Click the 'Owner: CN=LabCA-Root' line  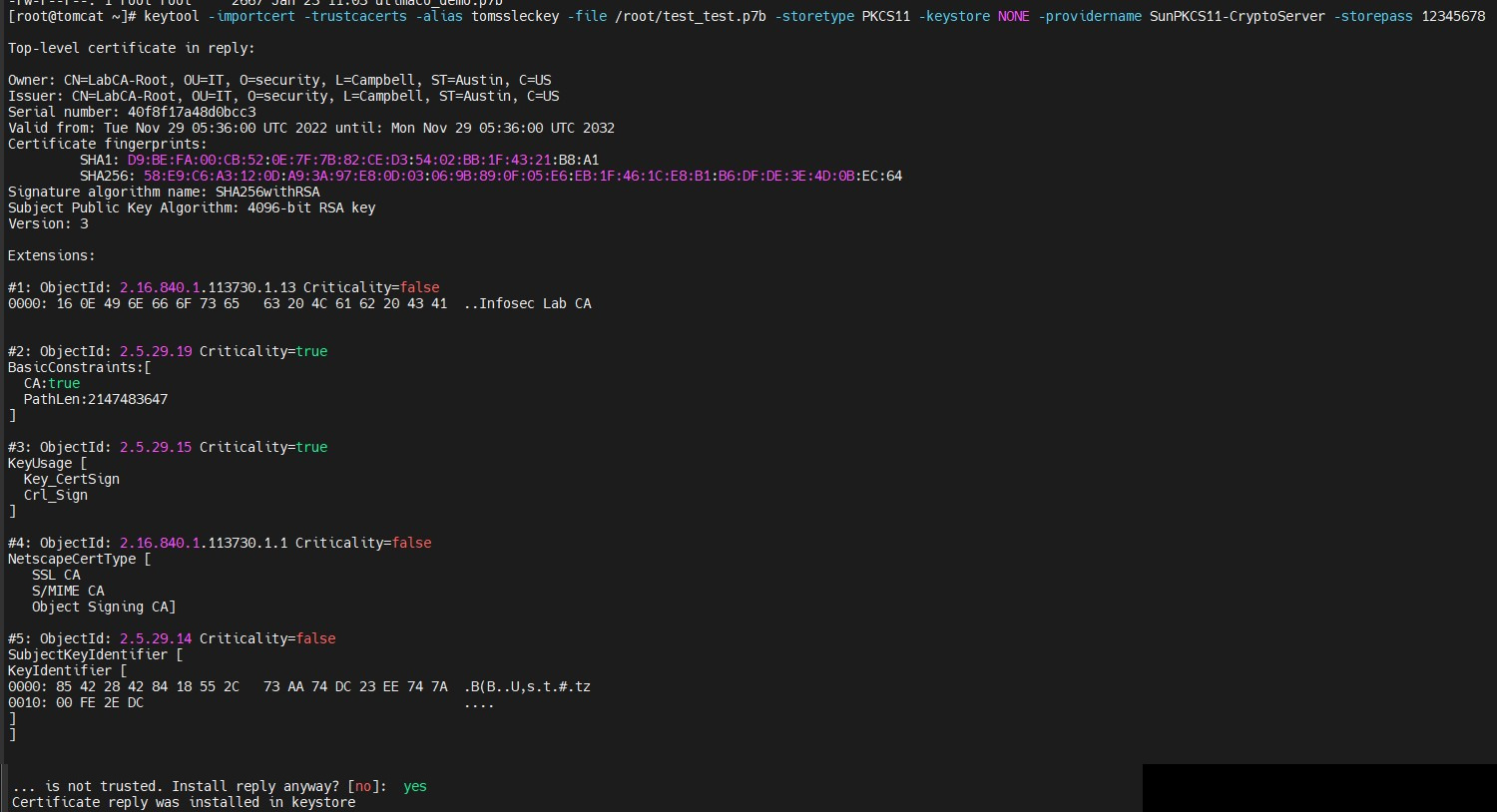coord(279,80)
